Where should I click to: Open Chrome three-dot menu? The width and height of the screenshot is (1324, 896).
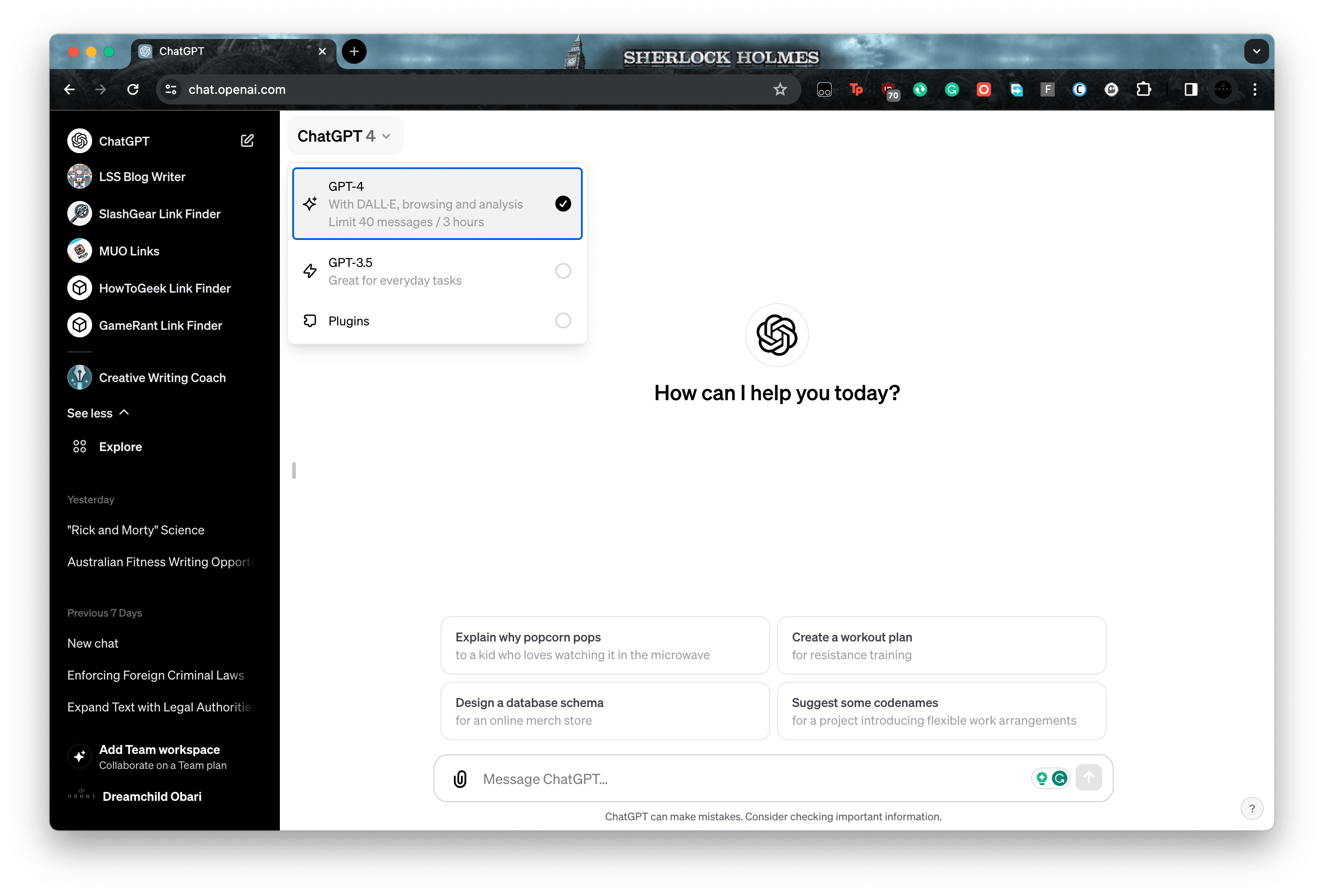[x=1254, y=89]
